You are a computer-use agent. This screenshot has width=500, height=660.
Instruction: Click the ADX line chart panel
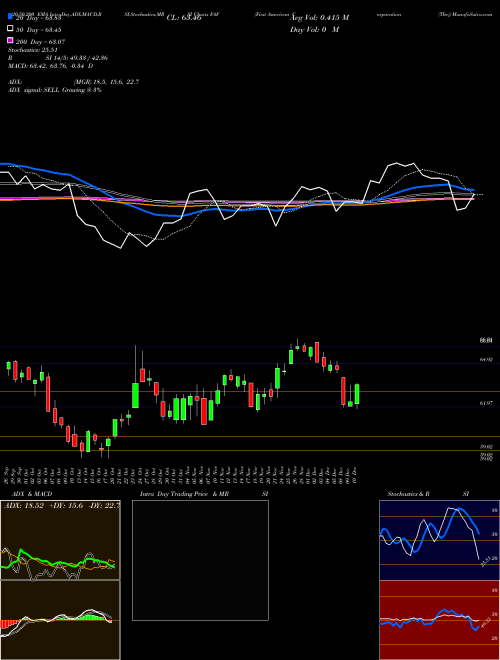click(60, 540)
